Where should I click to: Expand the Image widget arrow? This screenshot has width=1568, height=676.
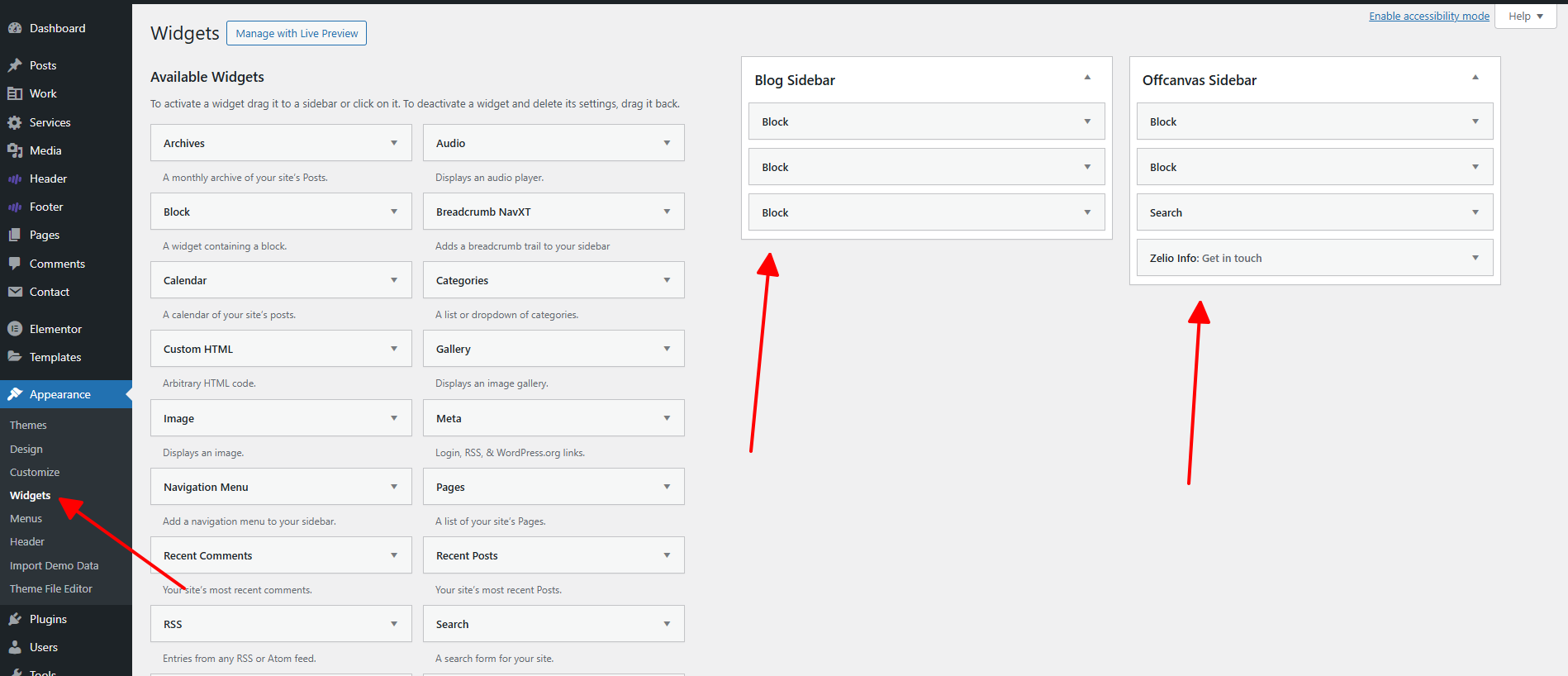394,418
